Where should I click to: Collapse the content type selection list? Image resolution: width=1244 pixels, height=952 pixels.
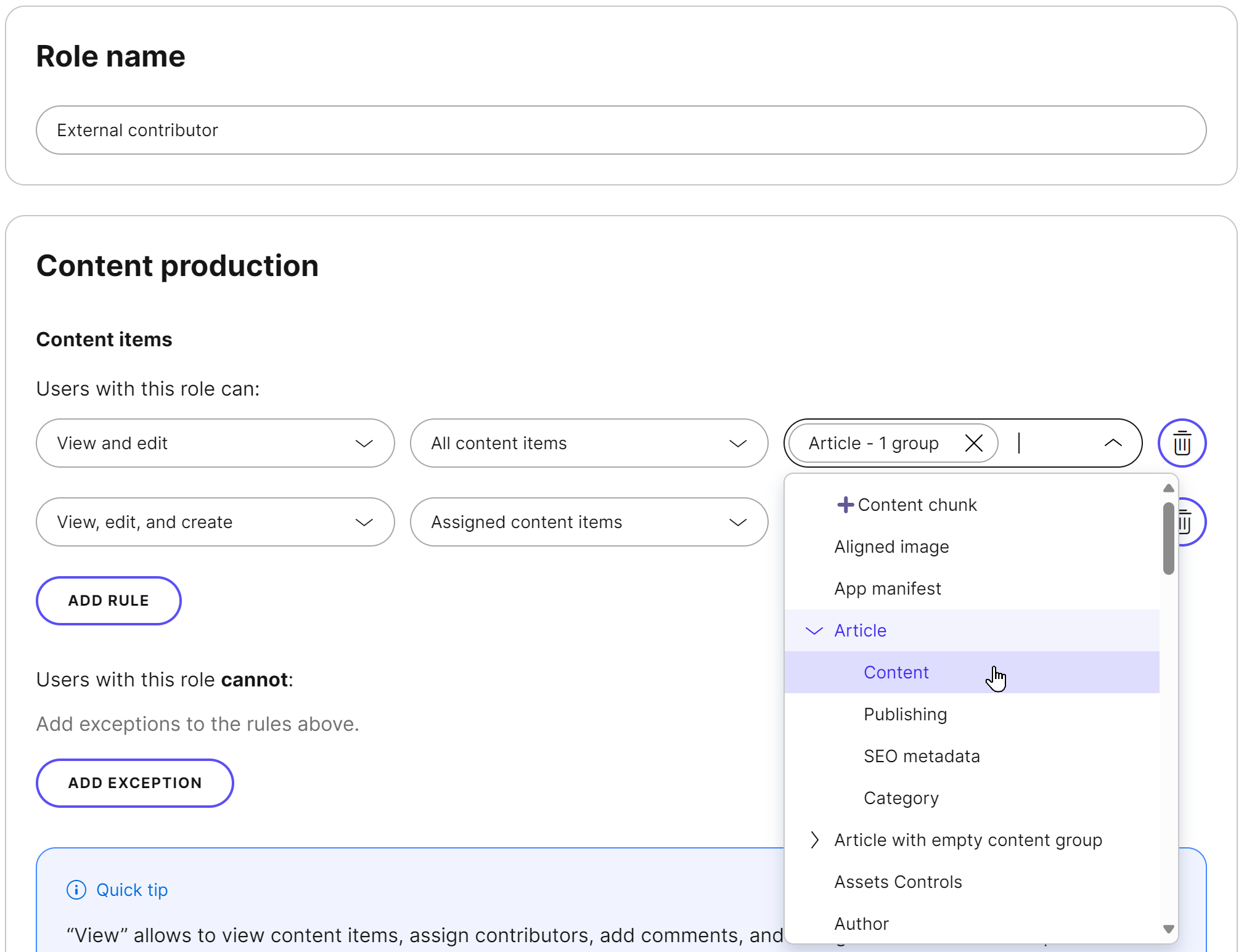pyautogui.click(x=1113, y=443)
